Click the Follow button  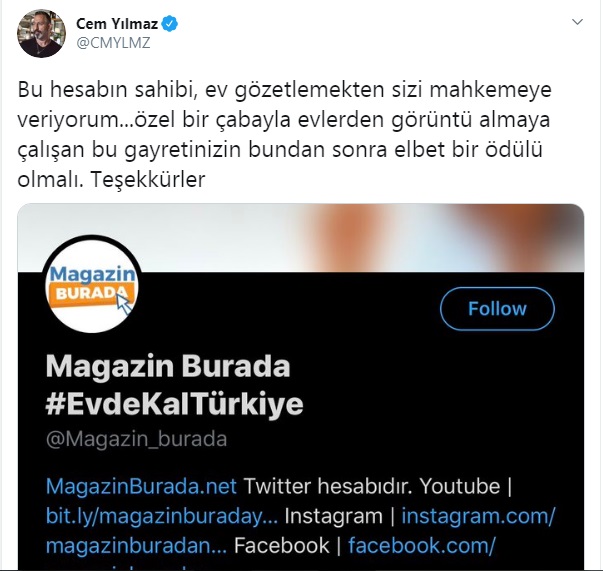(497, 309)
